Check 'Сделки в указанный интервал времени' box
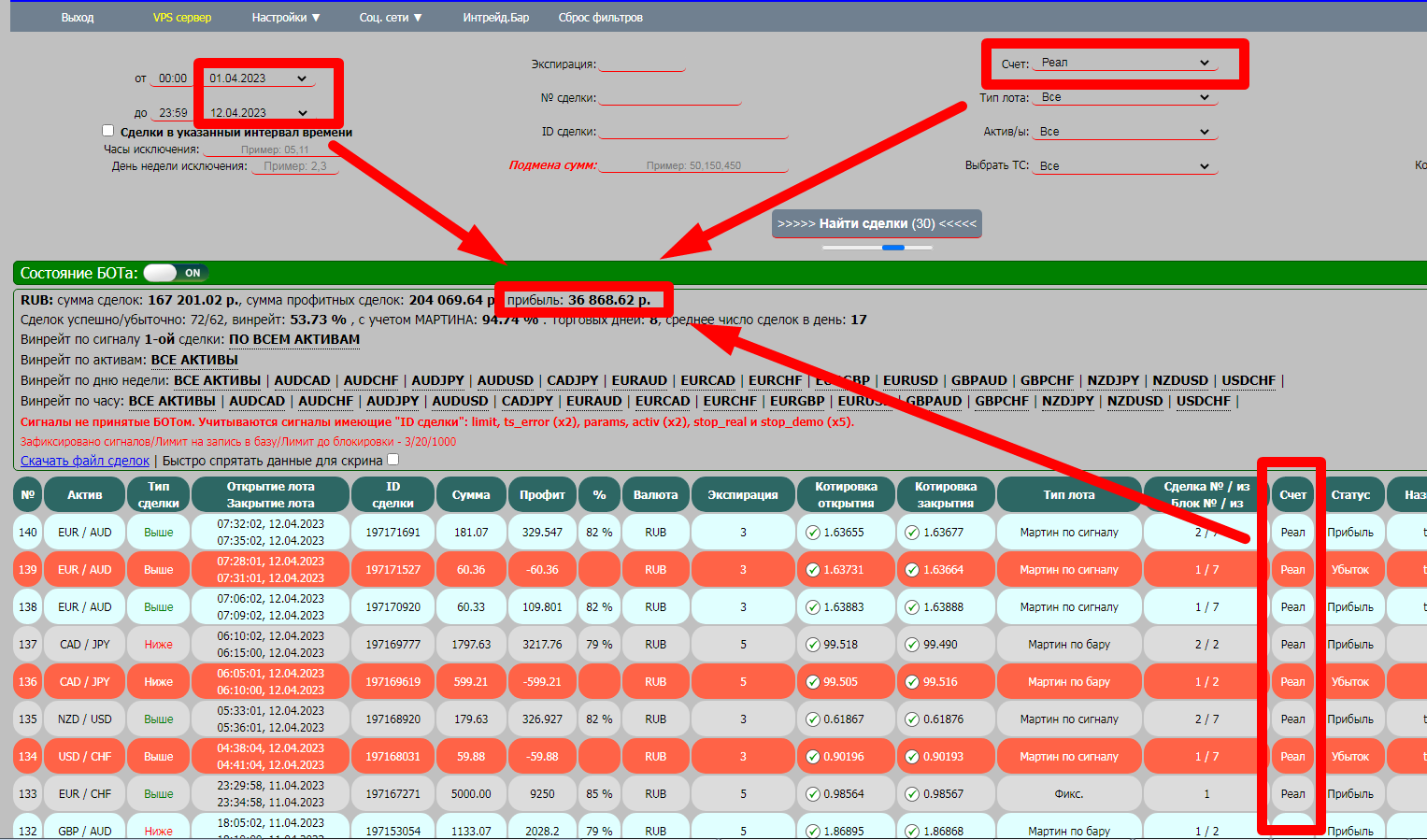Image resolution: width=1427 pixels, height=840 pixels. tap(107, 131)
